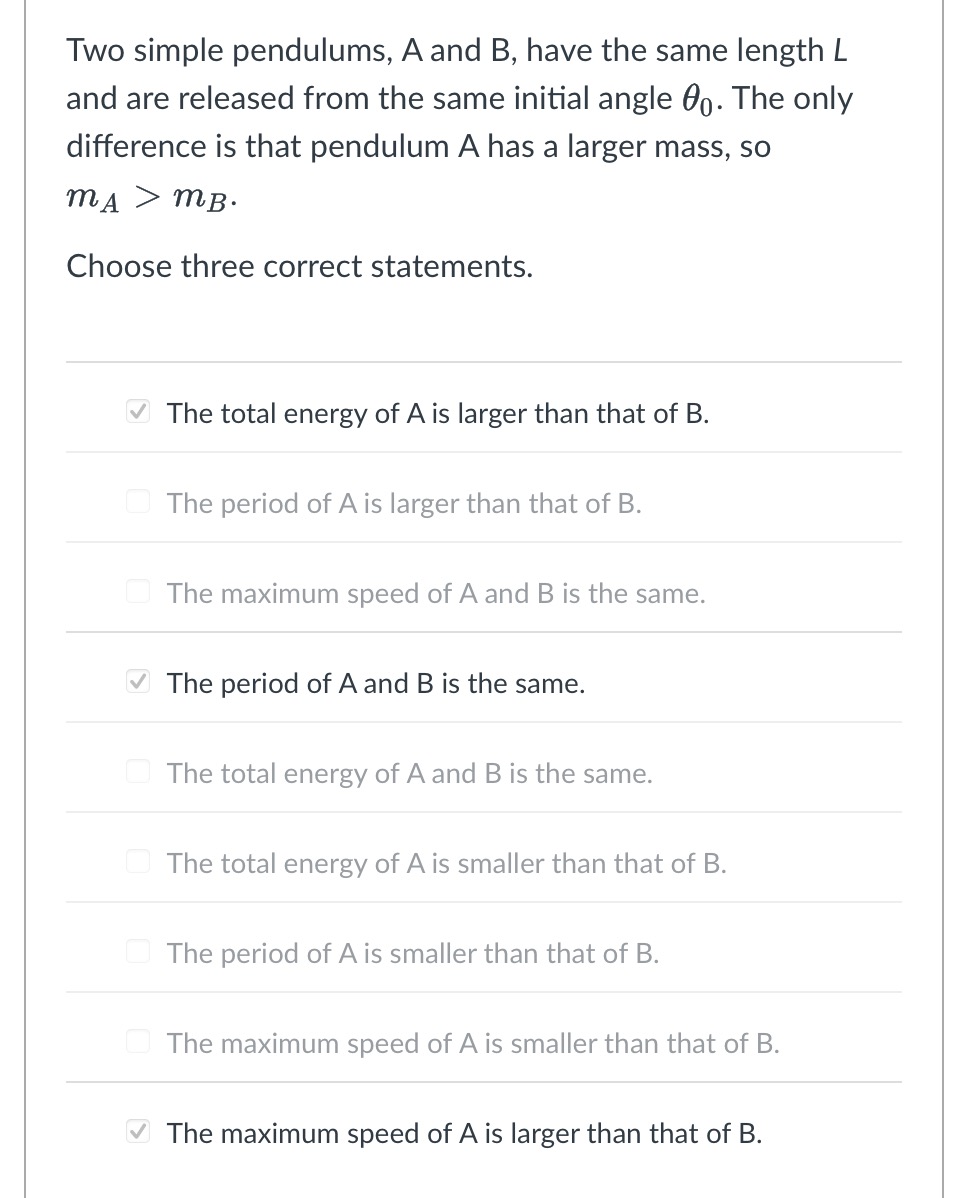The image size is (962, 1198).
Task: Check 'The maximum speed of A and B is the same'
Action: [138, 591]
